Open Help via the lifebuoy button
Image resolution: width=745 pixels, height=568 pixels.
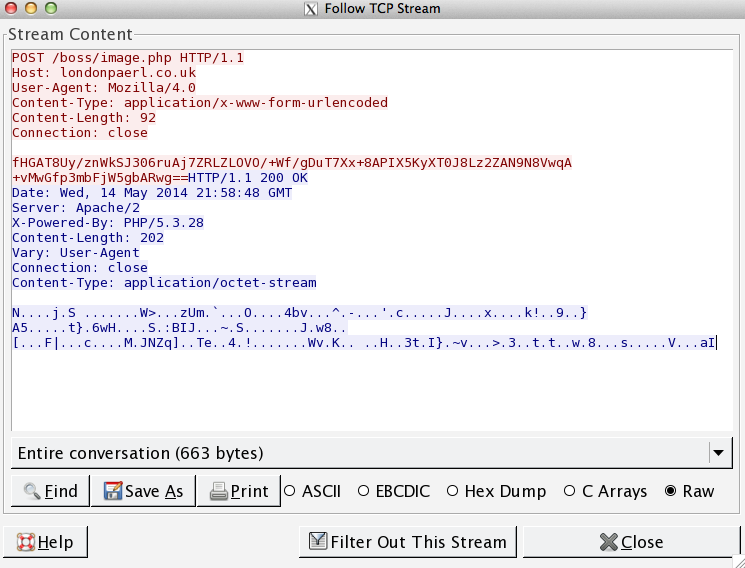point(45,542)
